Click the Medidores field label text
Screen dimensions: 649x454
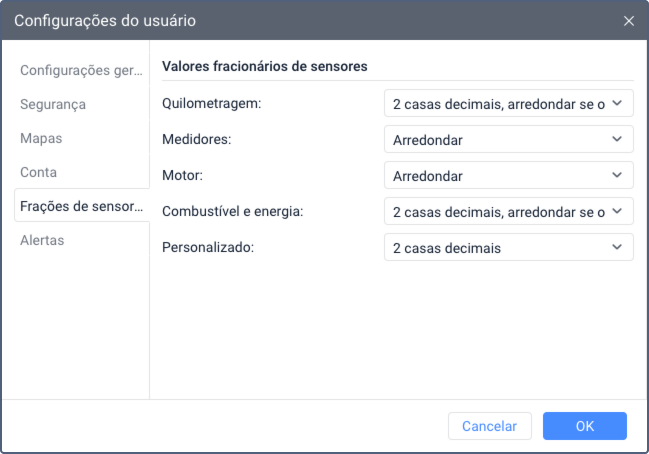tap(196, 139)
